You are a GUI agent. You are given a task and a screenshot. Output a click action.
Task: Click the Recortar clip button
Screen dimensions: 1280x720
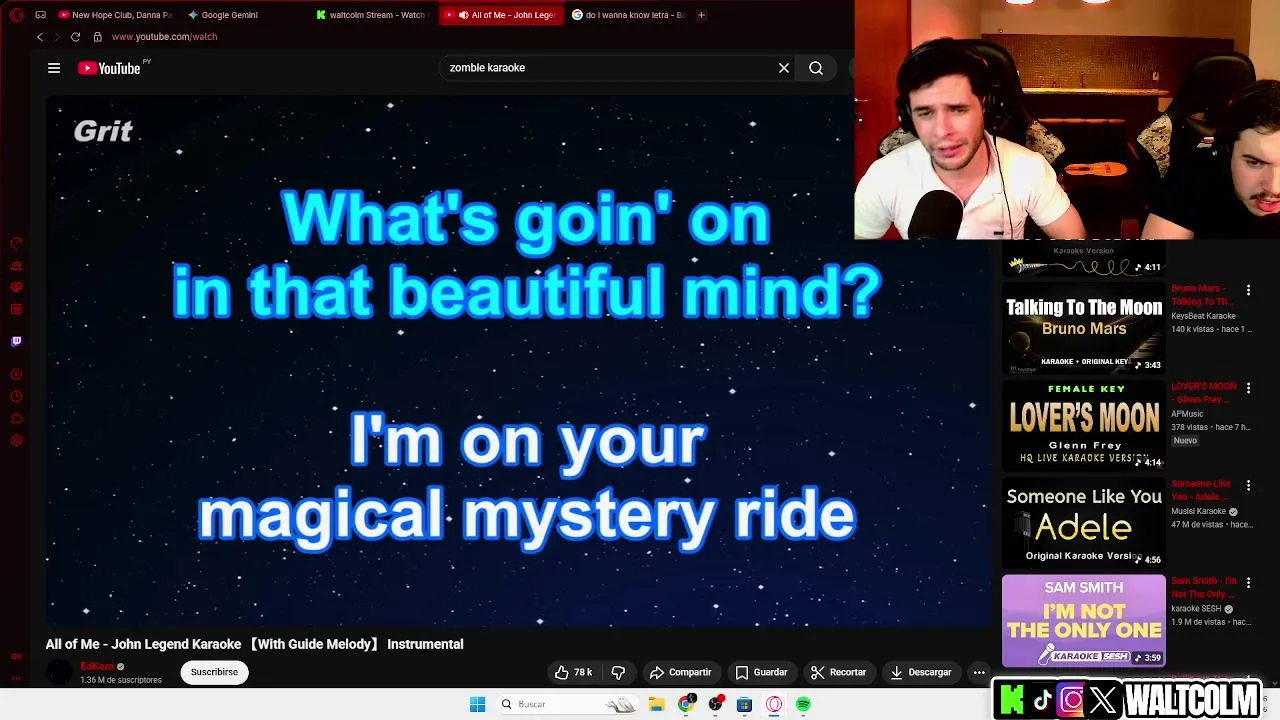(838, 672)
